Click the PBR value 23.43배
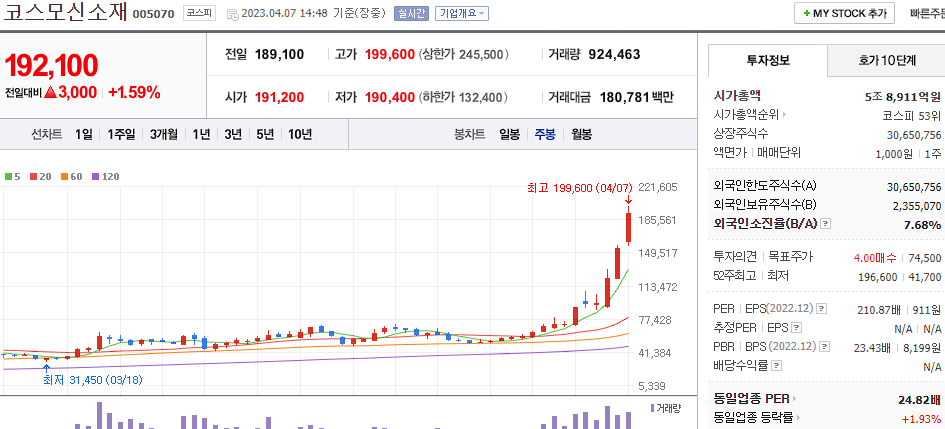The image size is (945, 429). tap(870, 347)
